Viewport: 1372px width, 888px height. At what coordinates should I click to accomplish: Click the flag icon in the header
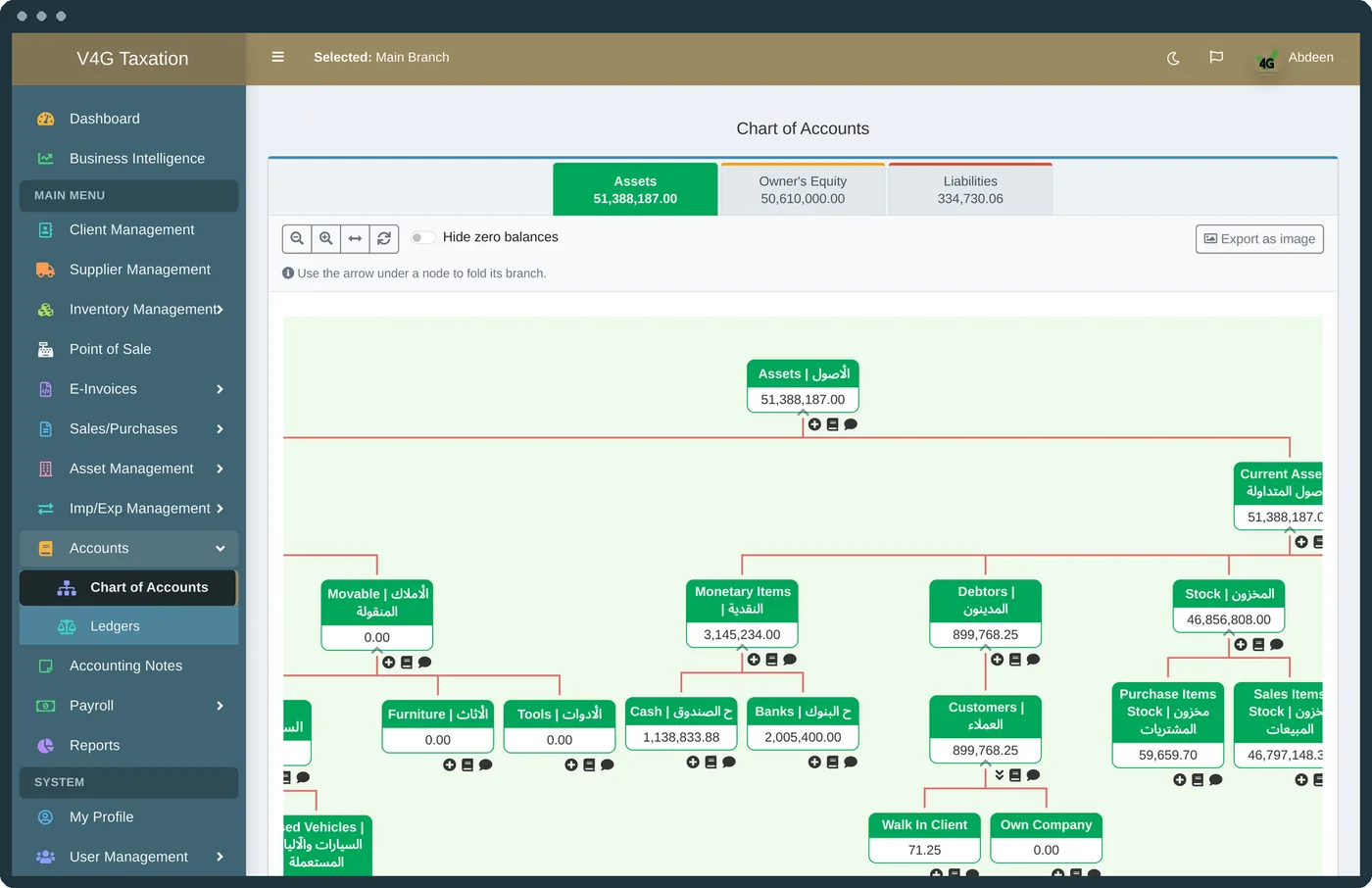pyautogui.click(x=1216, y=58)
